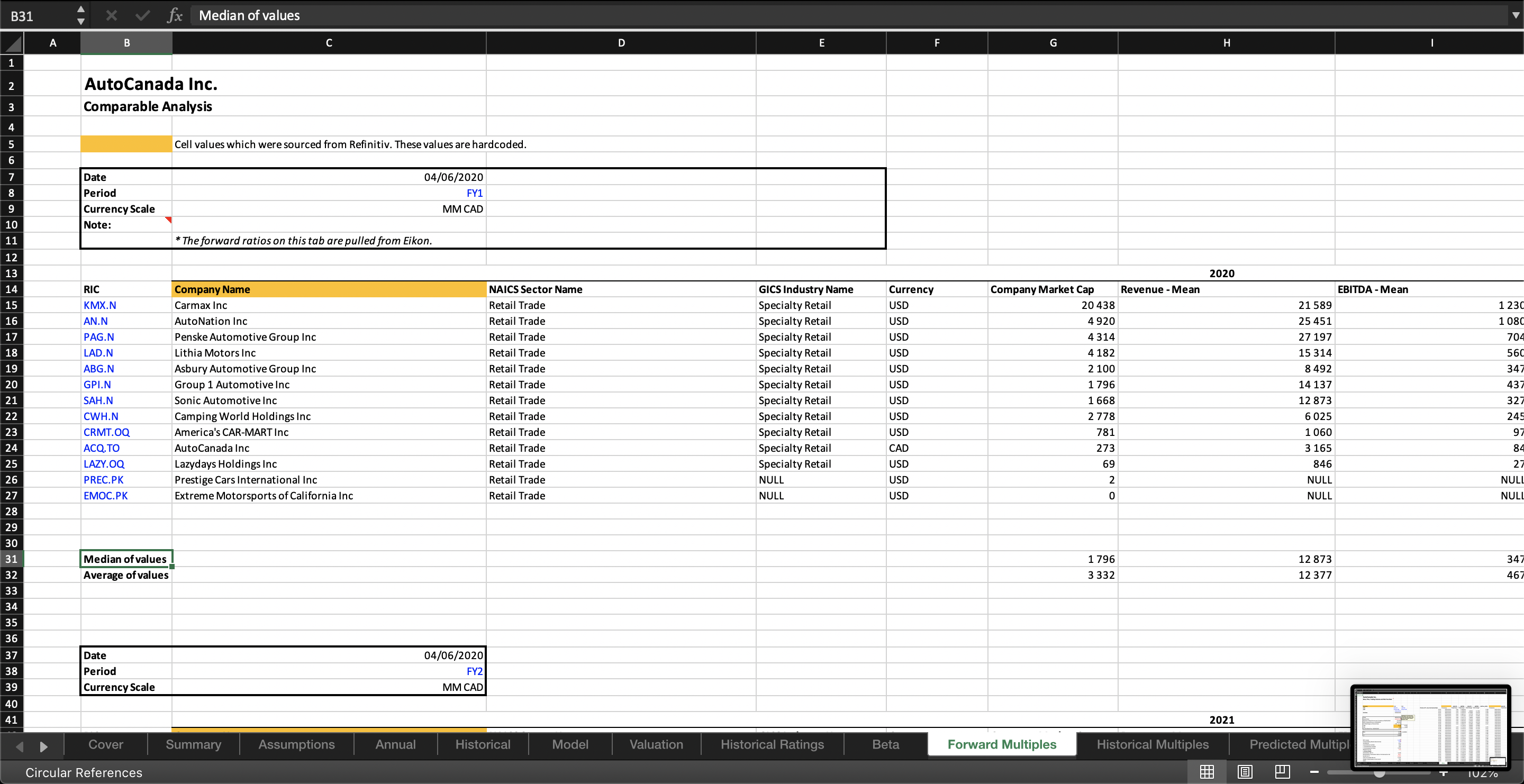Open the Cover sheet tab
The image size is (1524, 784).
click(x=106, y=744)
